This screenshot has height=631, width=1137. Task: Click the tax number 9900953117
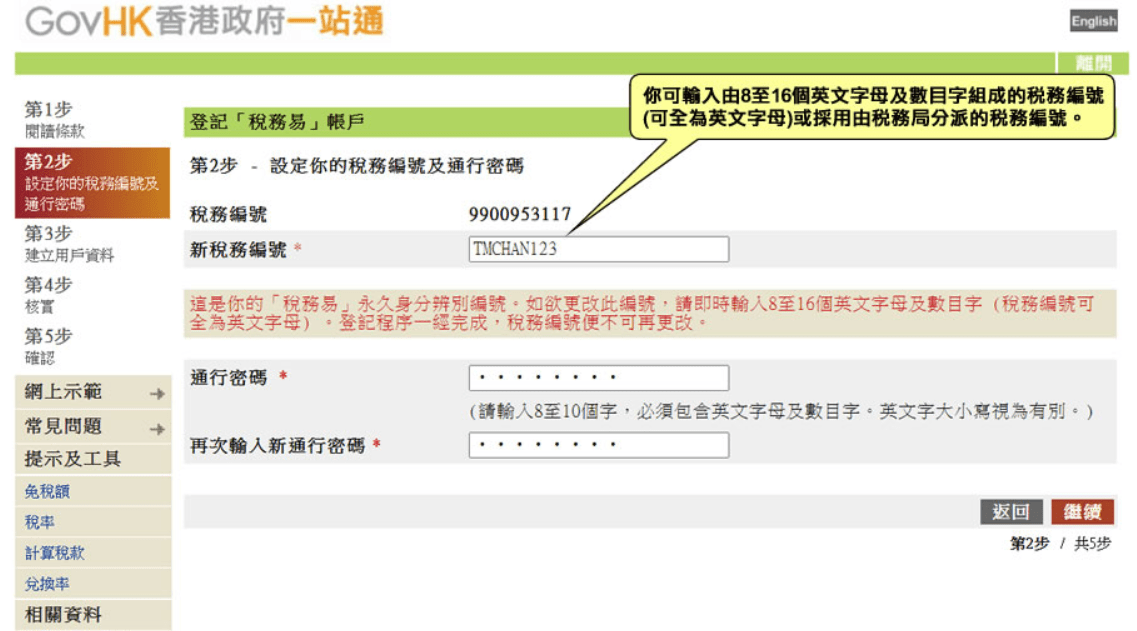pos(520,215)
